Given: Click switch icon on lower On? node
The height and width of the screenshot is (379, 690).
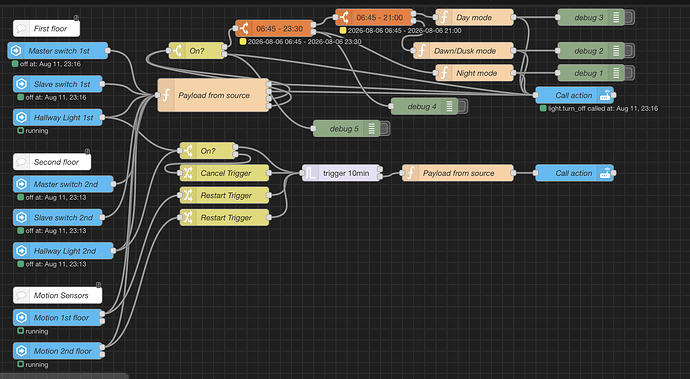Looking at the screenshot, I should coord(188,151).
